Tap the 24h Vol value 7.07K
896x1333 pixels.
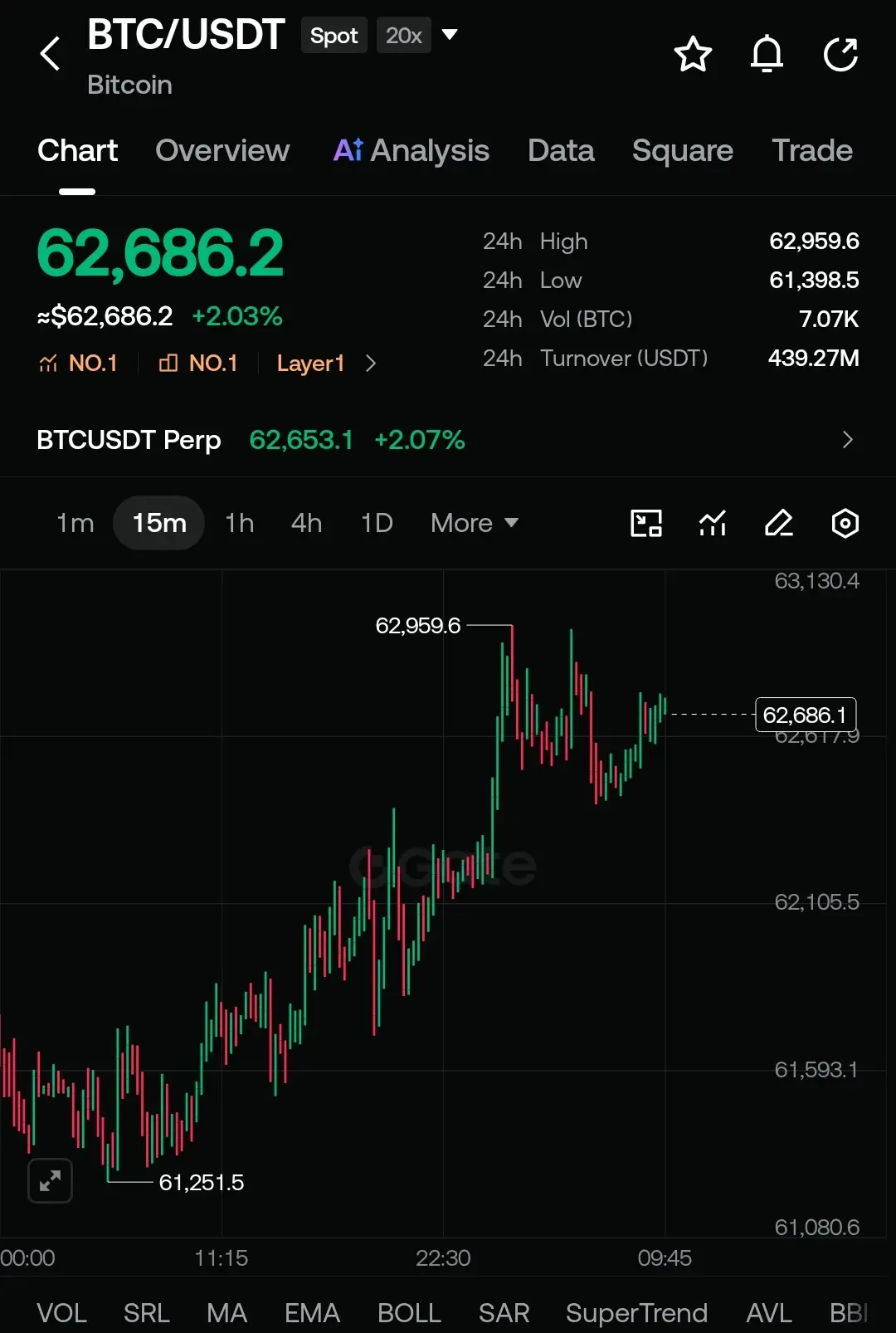point(829,319)
